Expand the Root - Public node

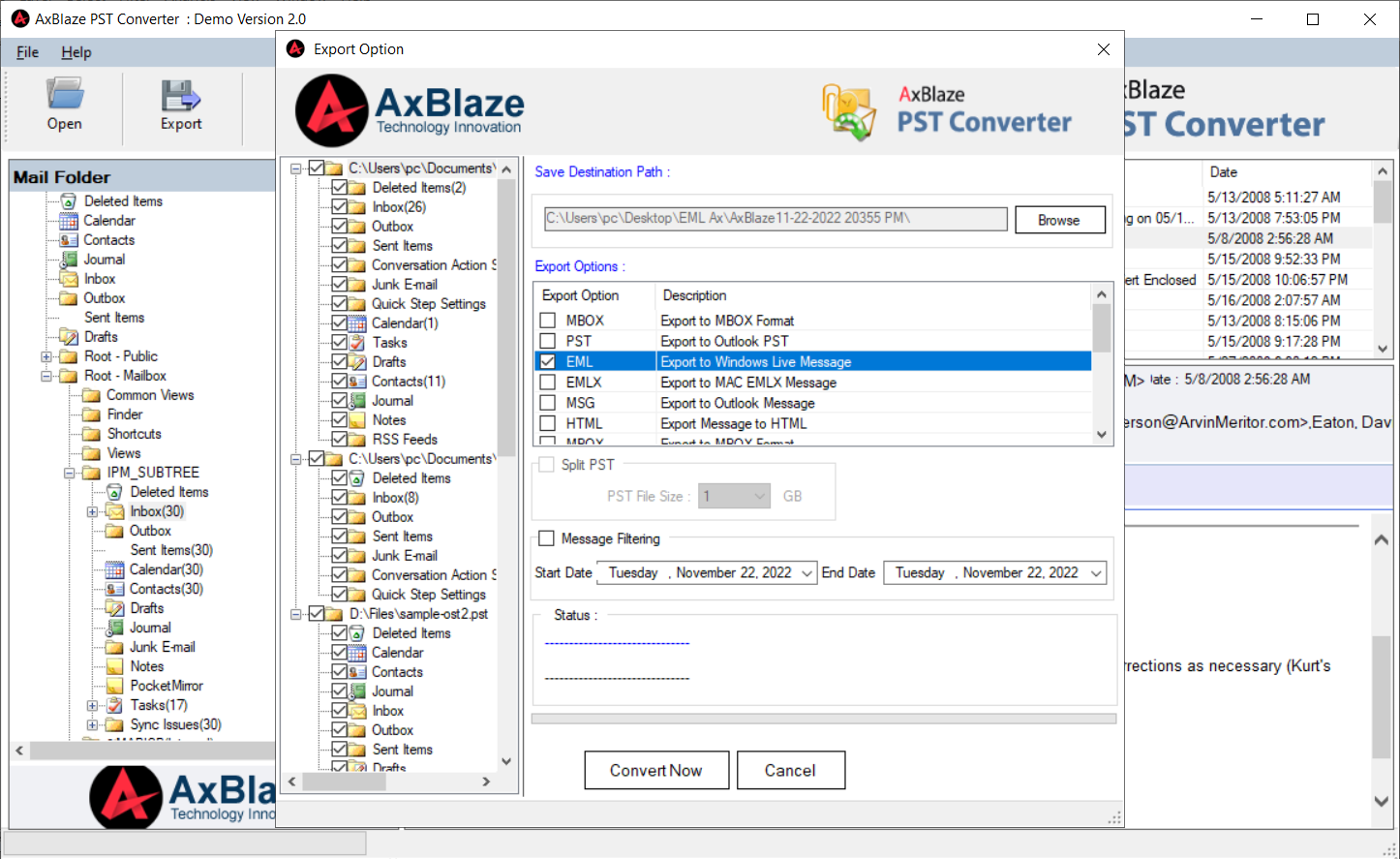point(46,356)
